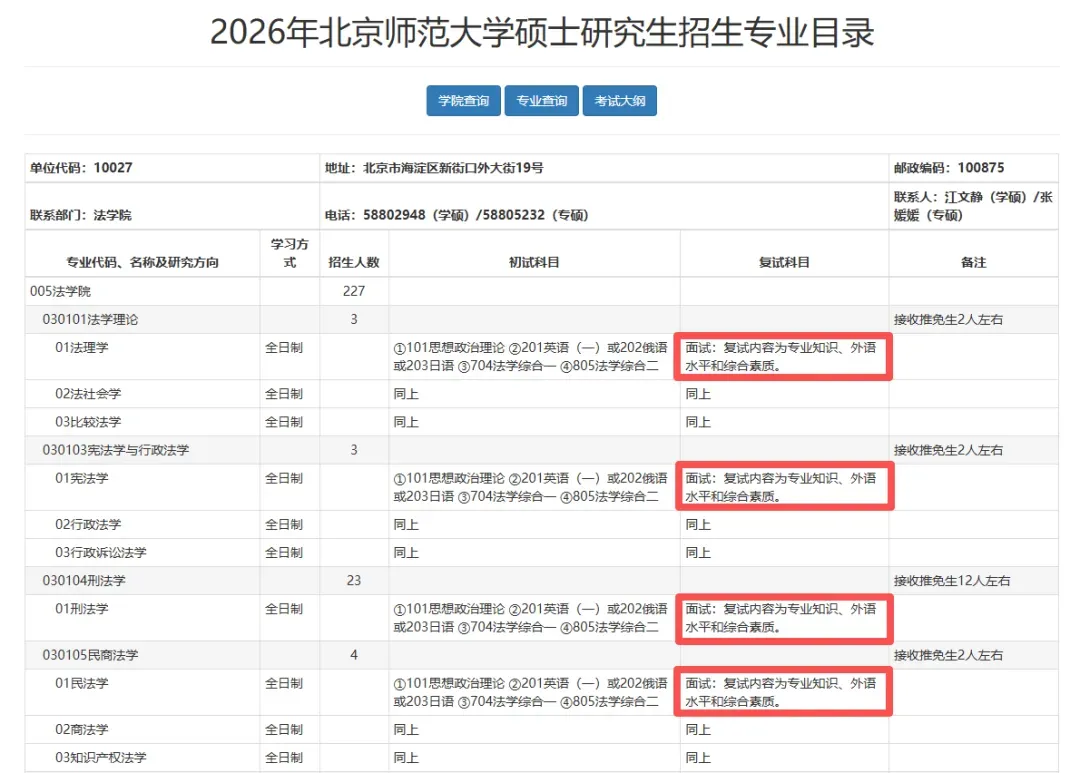Select 邮政编码: 100875 text

click(x=949, y=167)
